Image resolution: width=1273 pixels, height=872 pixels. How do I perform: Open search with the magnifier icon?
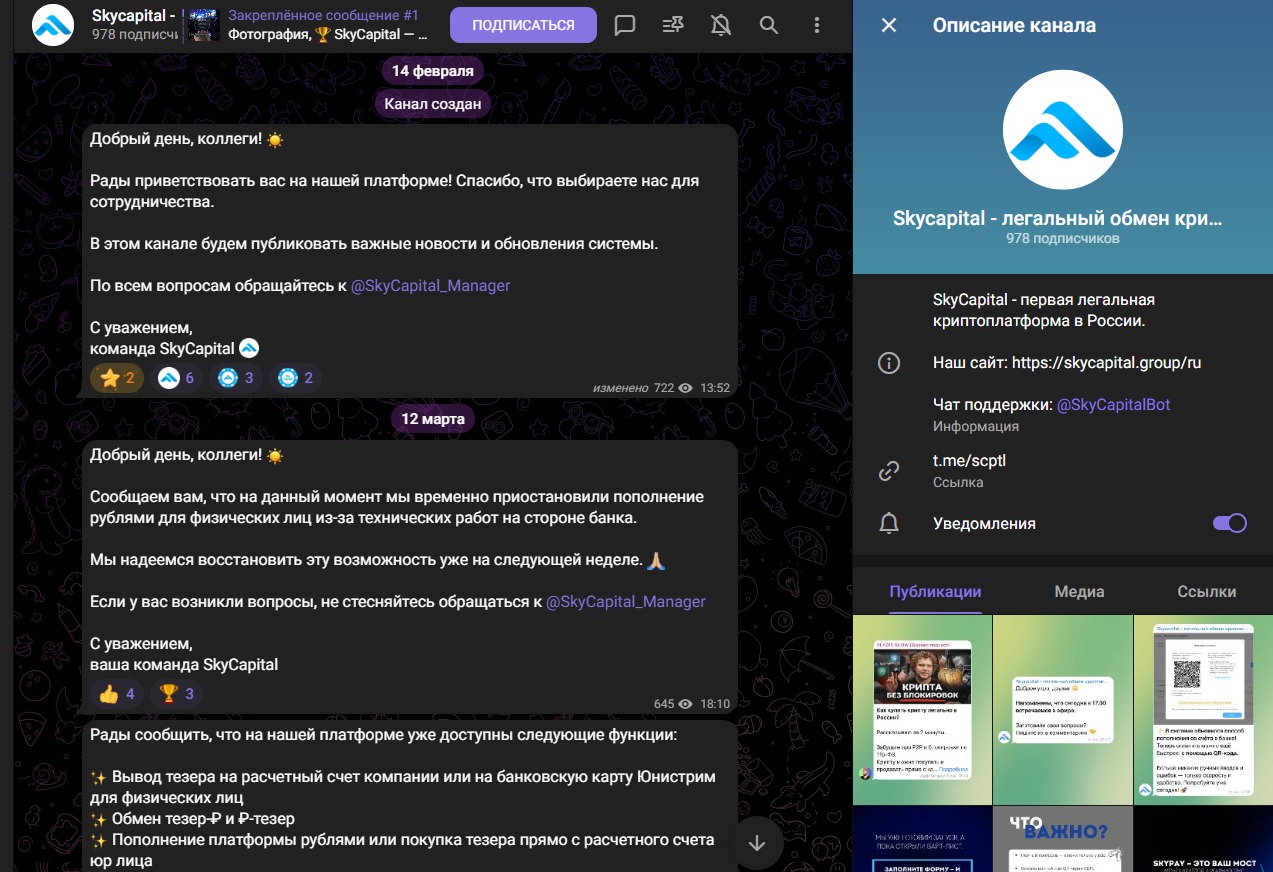tap(768, 25)
